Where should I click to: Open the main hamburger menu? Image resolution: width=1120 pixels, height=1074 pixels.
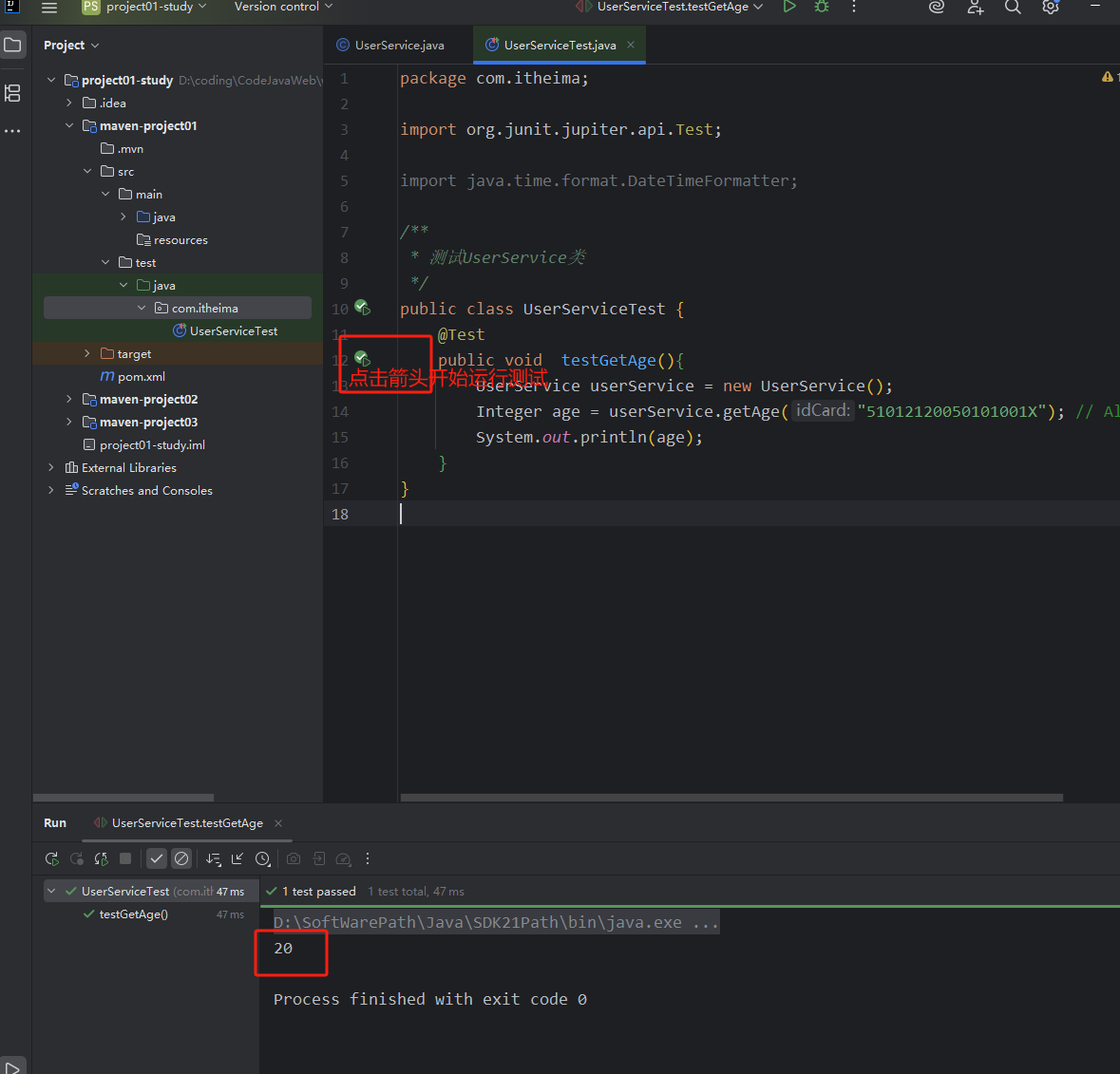(x=49, y=8)
